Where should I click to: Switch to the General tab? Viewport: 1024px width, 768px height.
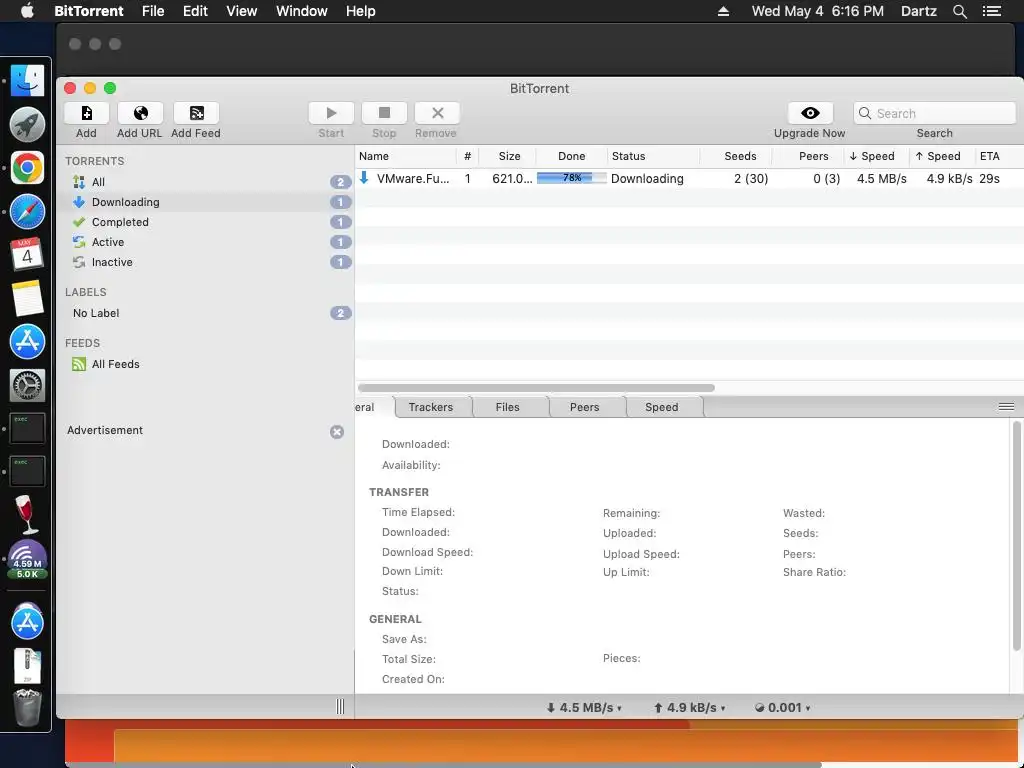pyautogui.click(x=375, y=407)
